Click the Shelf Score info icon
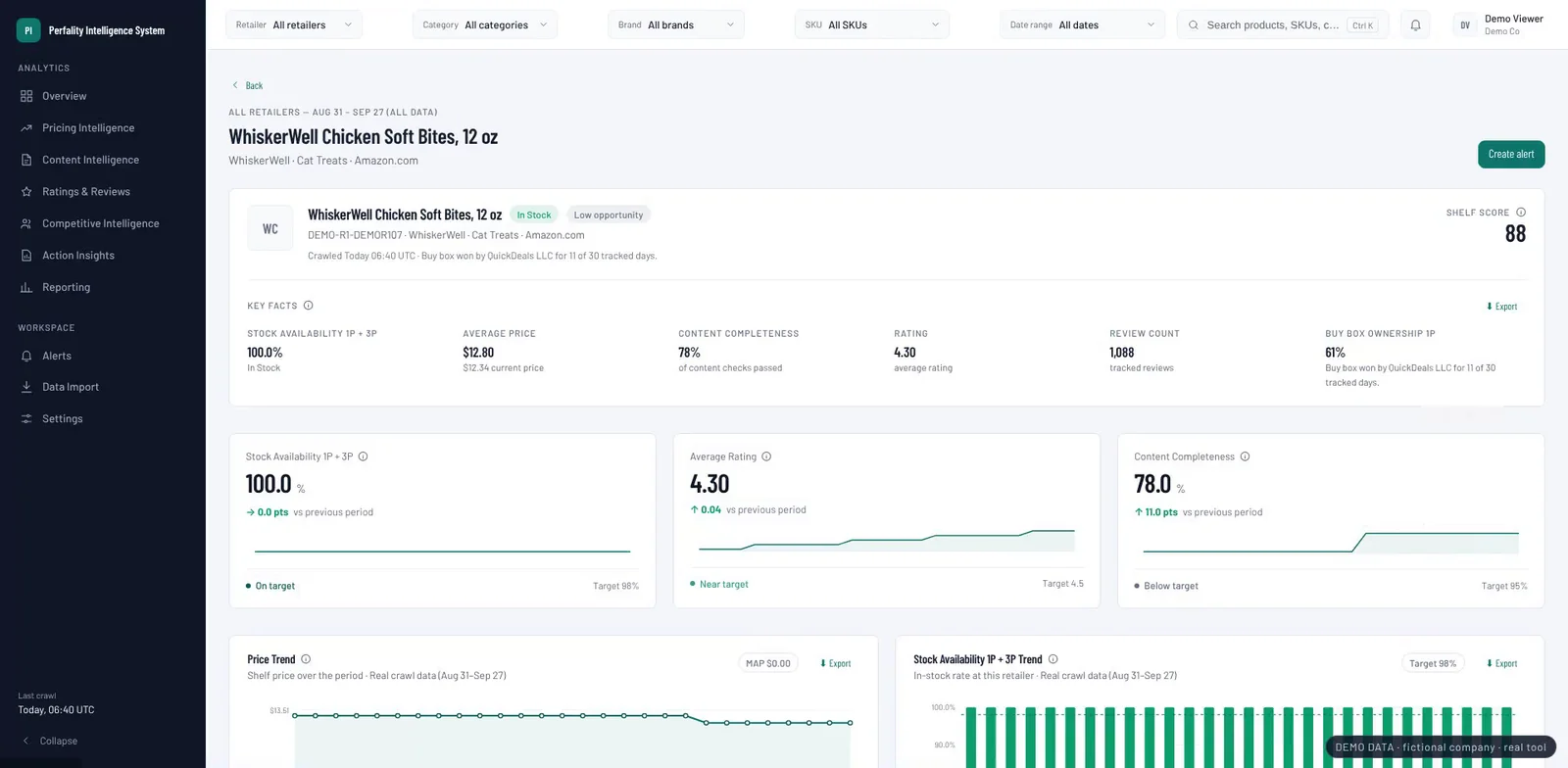The width and height of the screenshot is (1568, 768). coord(1521,213)
